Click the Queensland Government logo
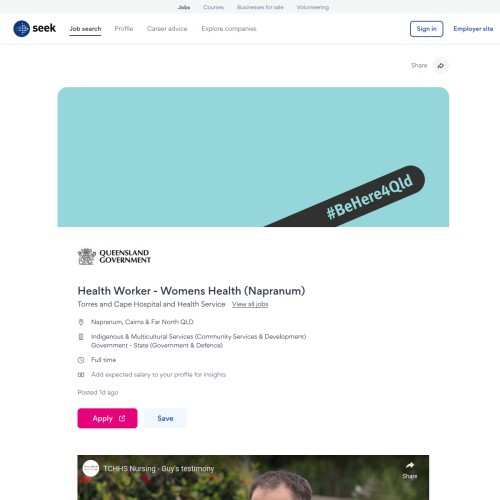500x500 pixels. 114,256
